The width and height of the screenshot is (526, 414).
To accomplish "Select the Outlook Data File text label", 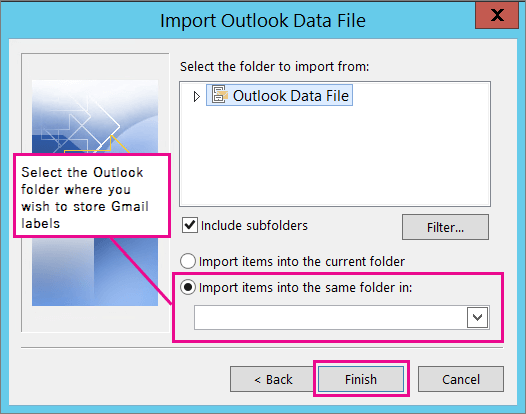I will pyautogui.click(x=291, y=96).
